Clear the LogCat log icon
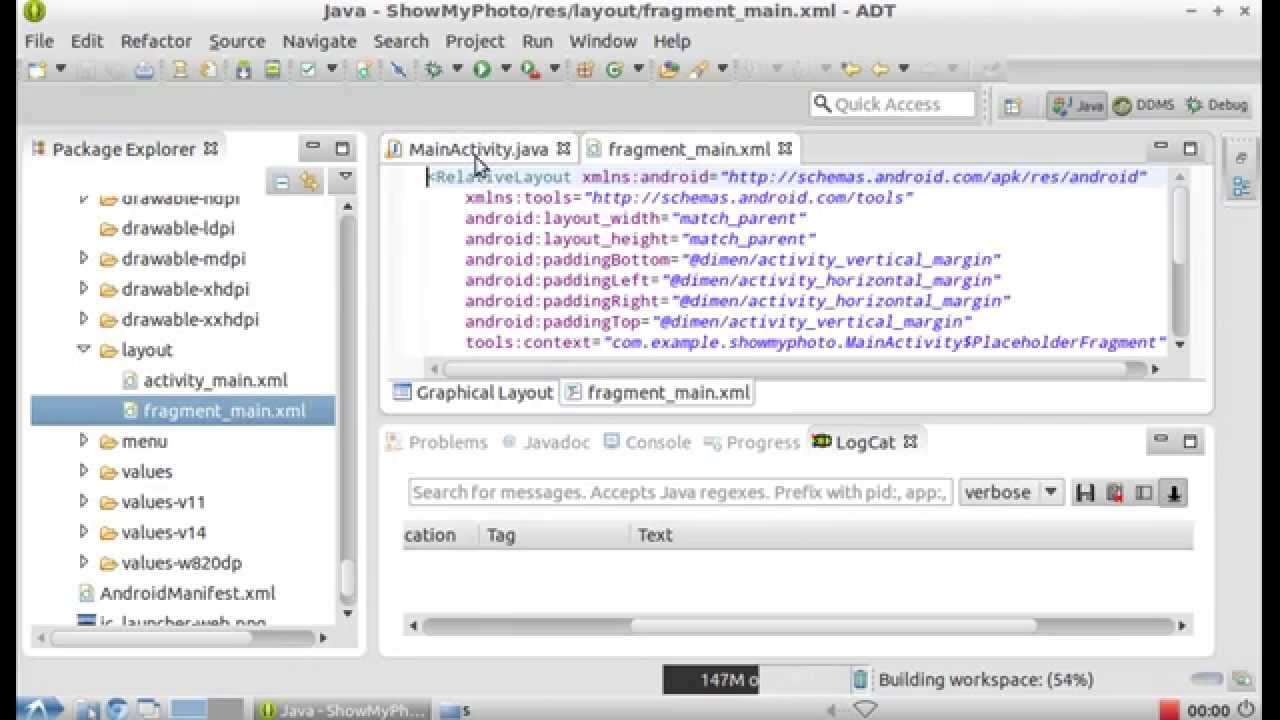The width and height of the screenshot is (1280, 720). pyautogui.click(x=1114, y=493)
